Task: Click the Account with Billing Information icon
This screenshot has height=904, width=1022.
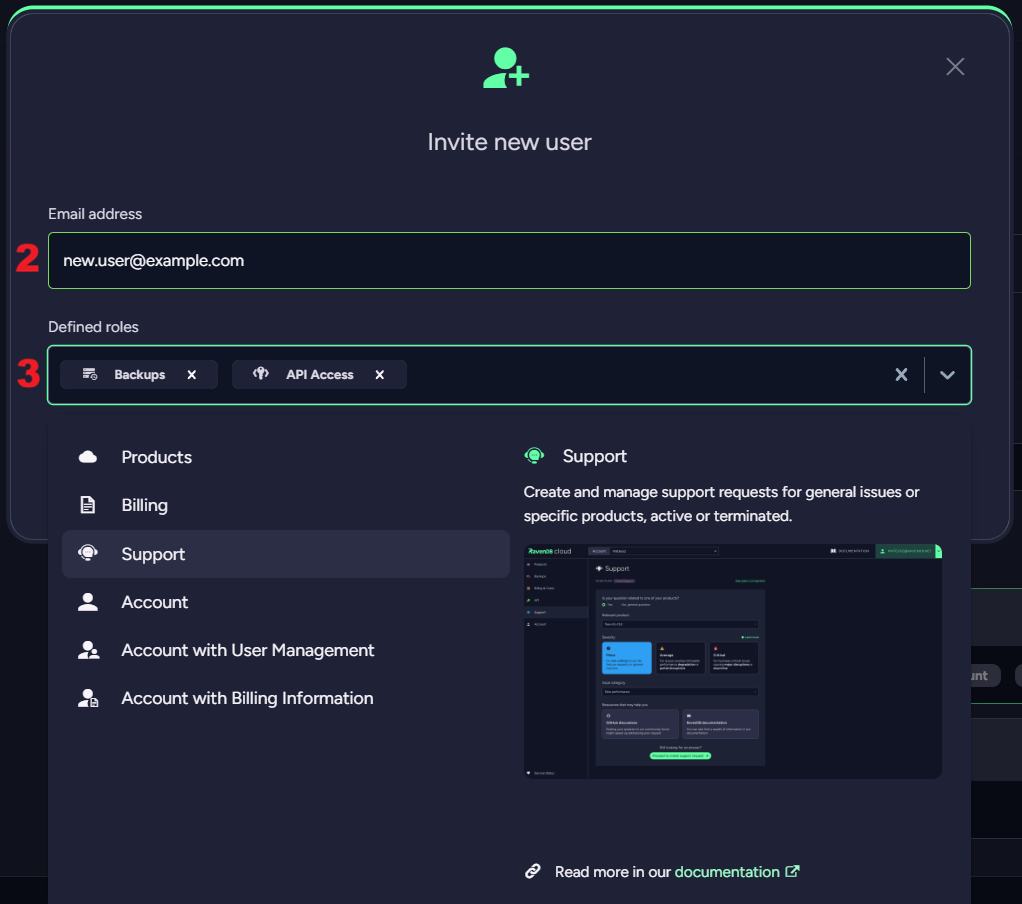Action: 88,698
